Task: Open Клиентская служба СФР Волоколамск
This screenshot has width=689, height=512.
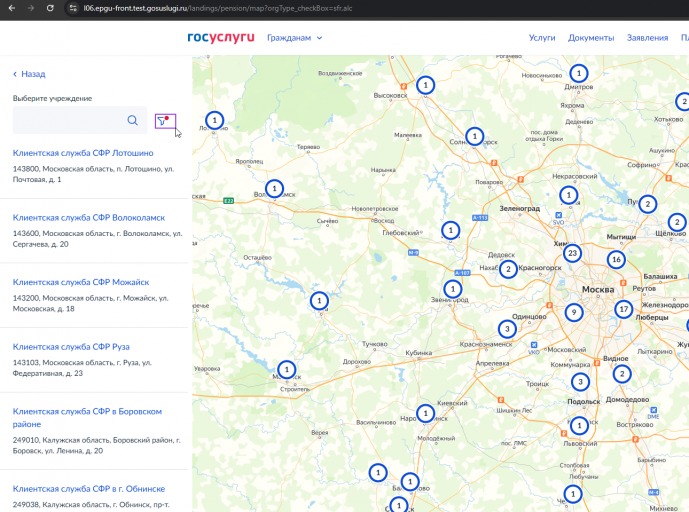Action: click(x=89, y=218)
